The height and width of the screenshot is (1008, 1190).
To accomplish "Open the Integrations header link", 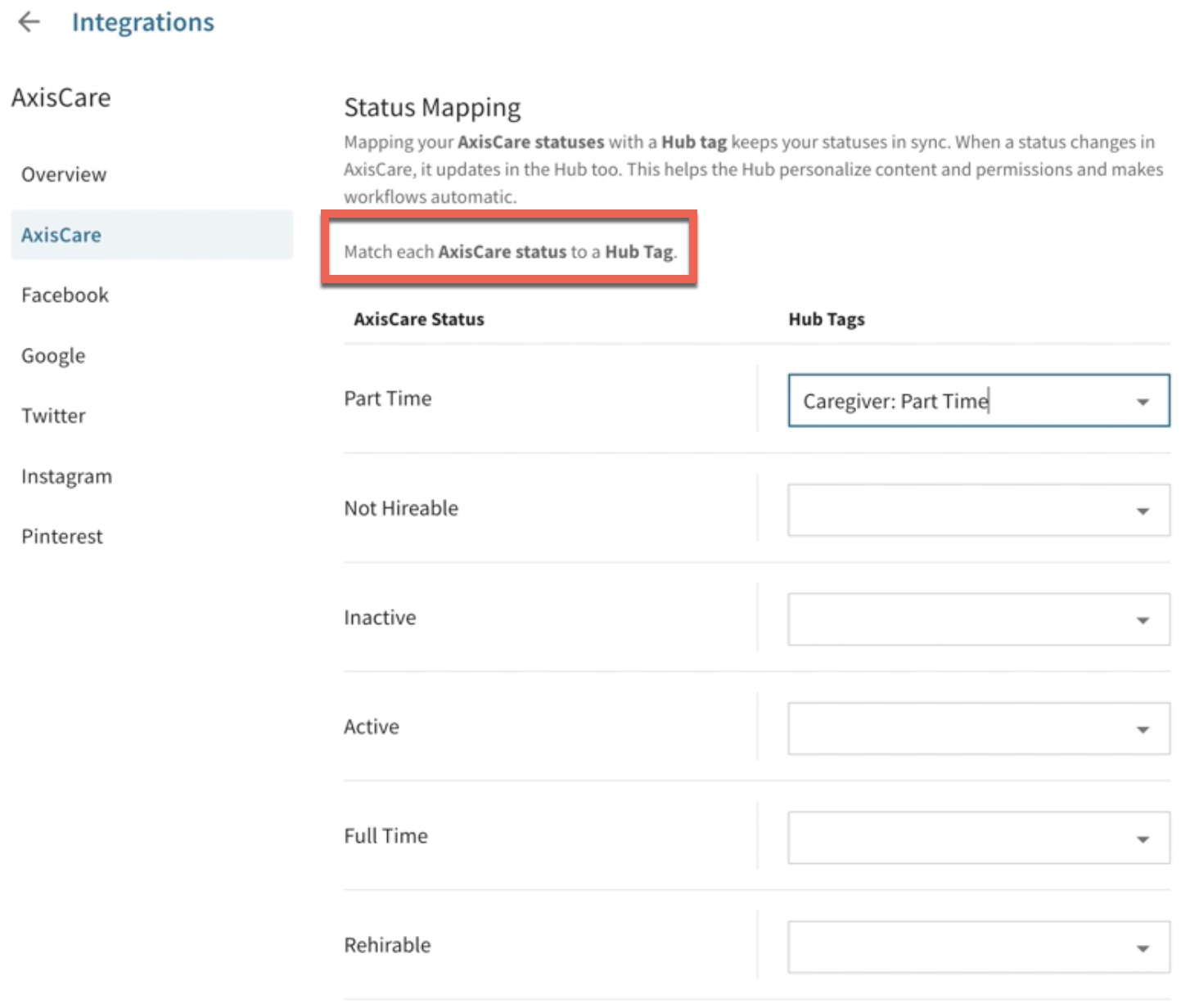I will (143, 22).
